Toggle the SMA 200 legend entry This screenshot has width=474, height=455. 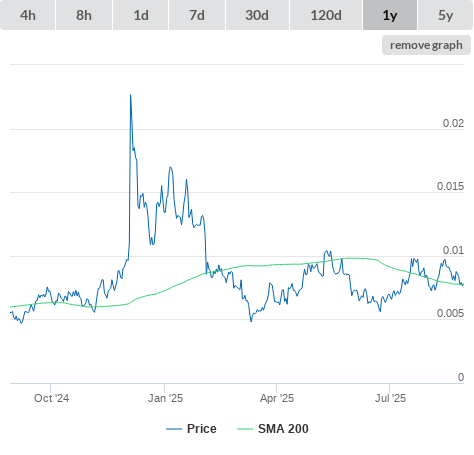283,429
